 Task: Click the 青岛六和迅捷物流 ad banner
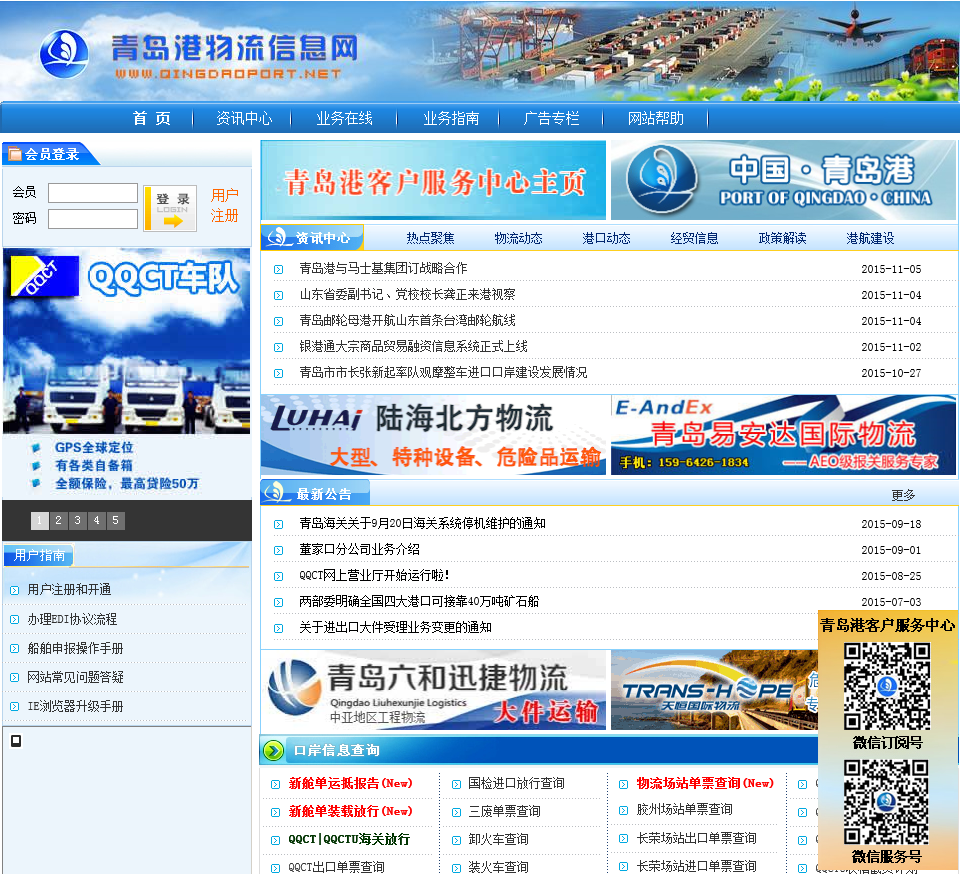tap(433, 690)
